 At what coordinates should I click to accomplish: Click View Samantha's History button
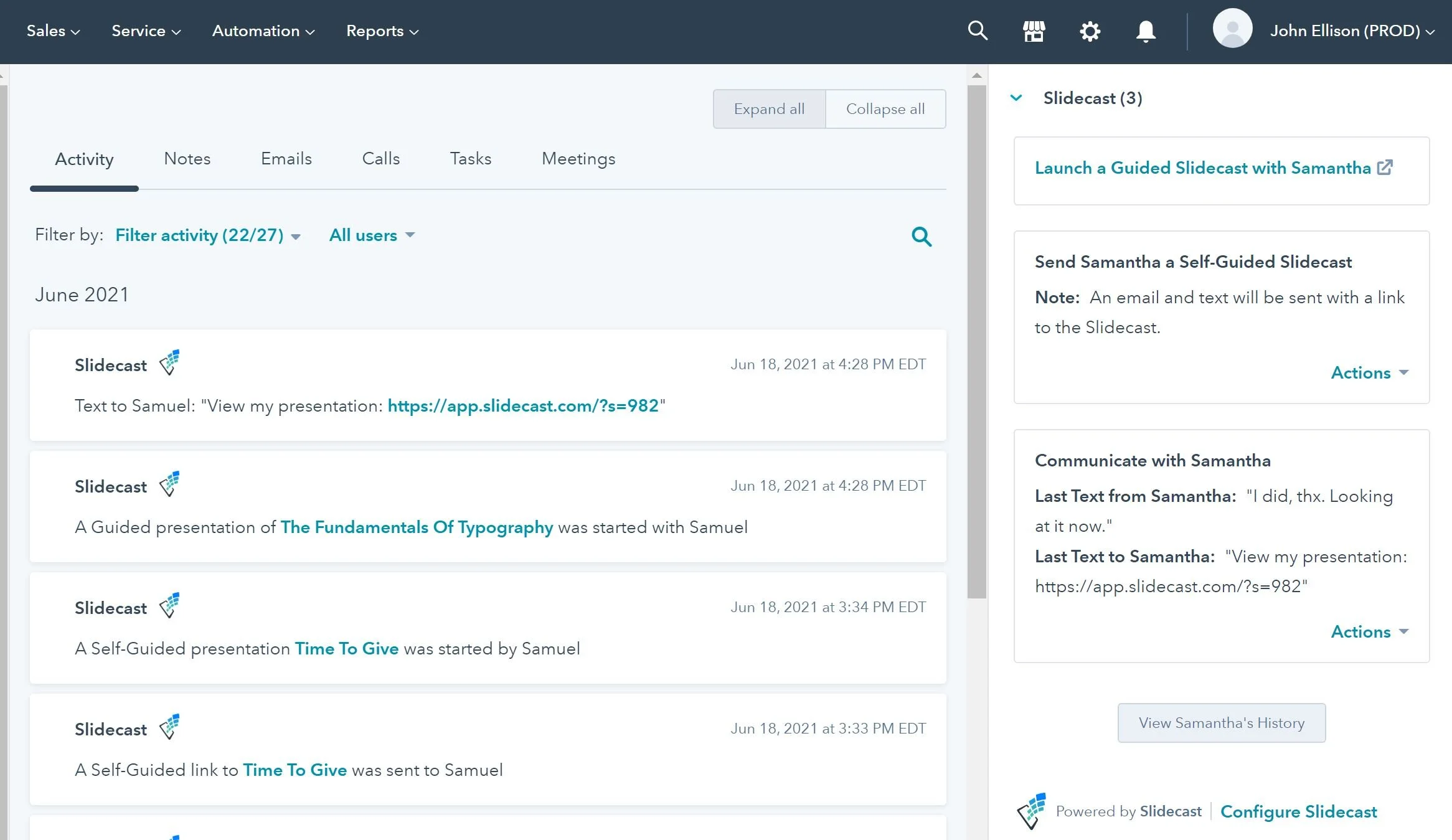coord(1222,723)
